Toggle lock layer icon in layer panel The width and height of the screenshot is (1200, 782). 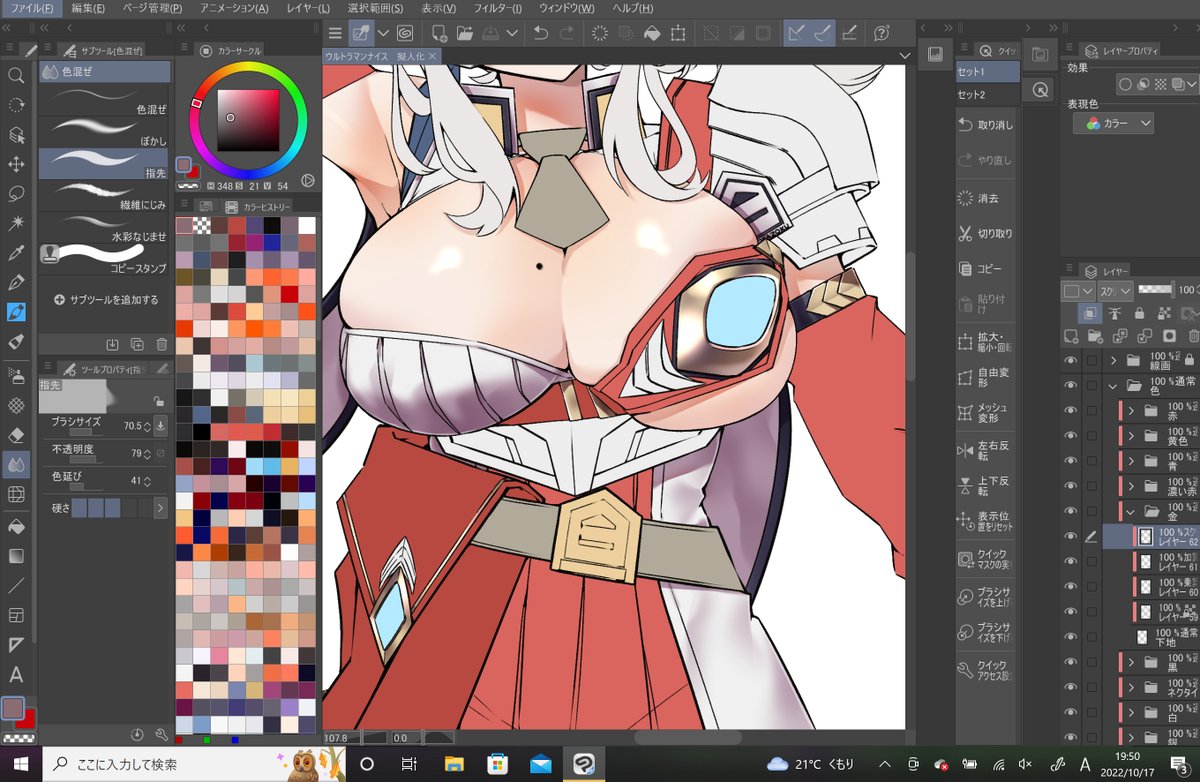click(x=1138, y=313)
